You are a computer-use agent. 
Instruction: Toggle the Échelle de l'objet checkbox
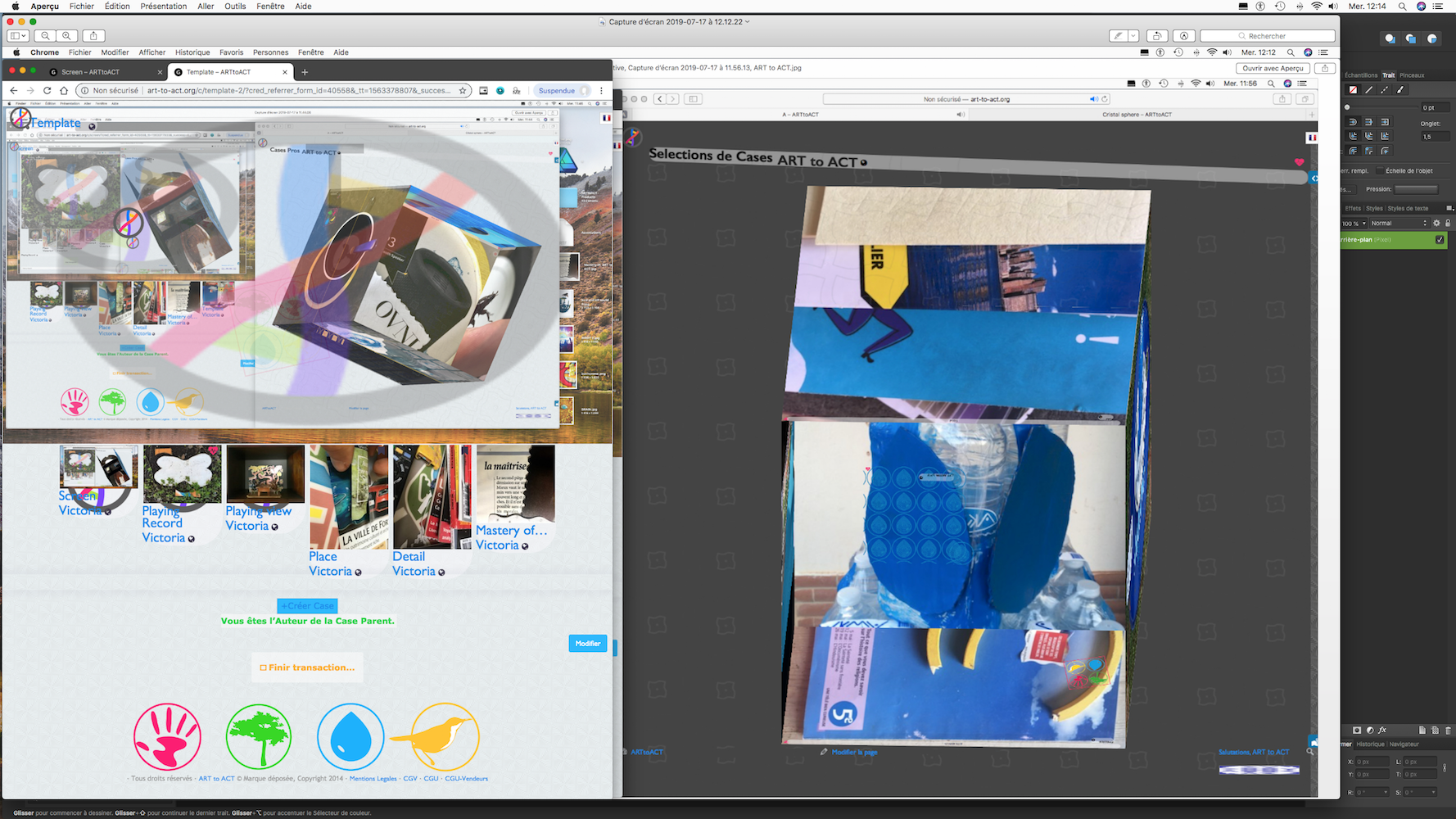[1380, 170]
